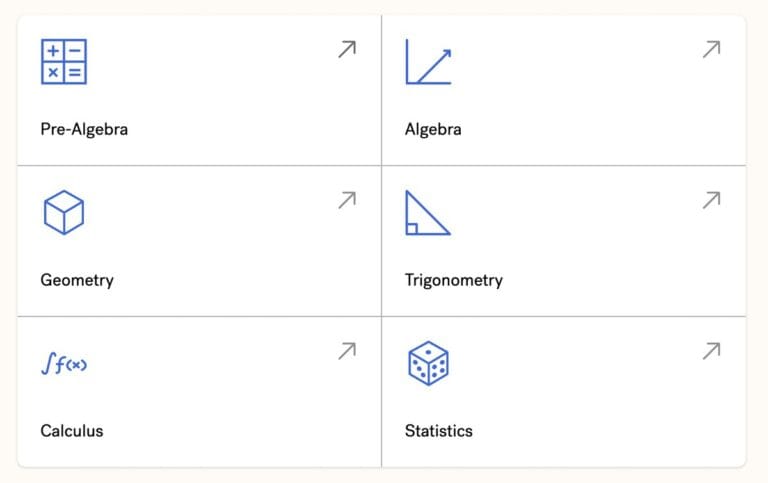The width and height of the screenshot is (768, 483).
Task: Select the Pre-Algebra text label
Action: [x=84, y=129]
